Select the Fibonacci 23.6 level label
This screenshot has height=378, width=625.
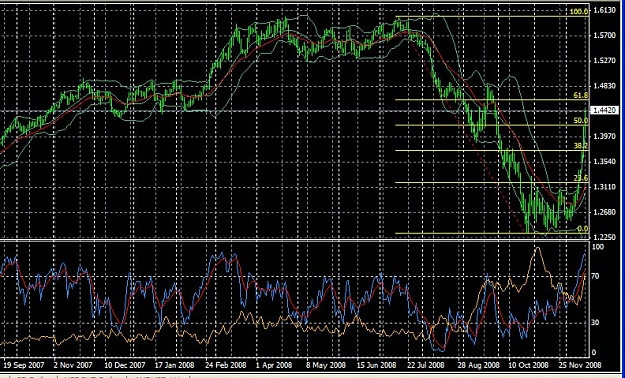(x=580, y=177)
